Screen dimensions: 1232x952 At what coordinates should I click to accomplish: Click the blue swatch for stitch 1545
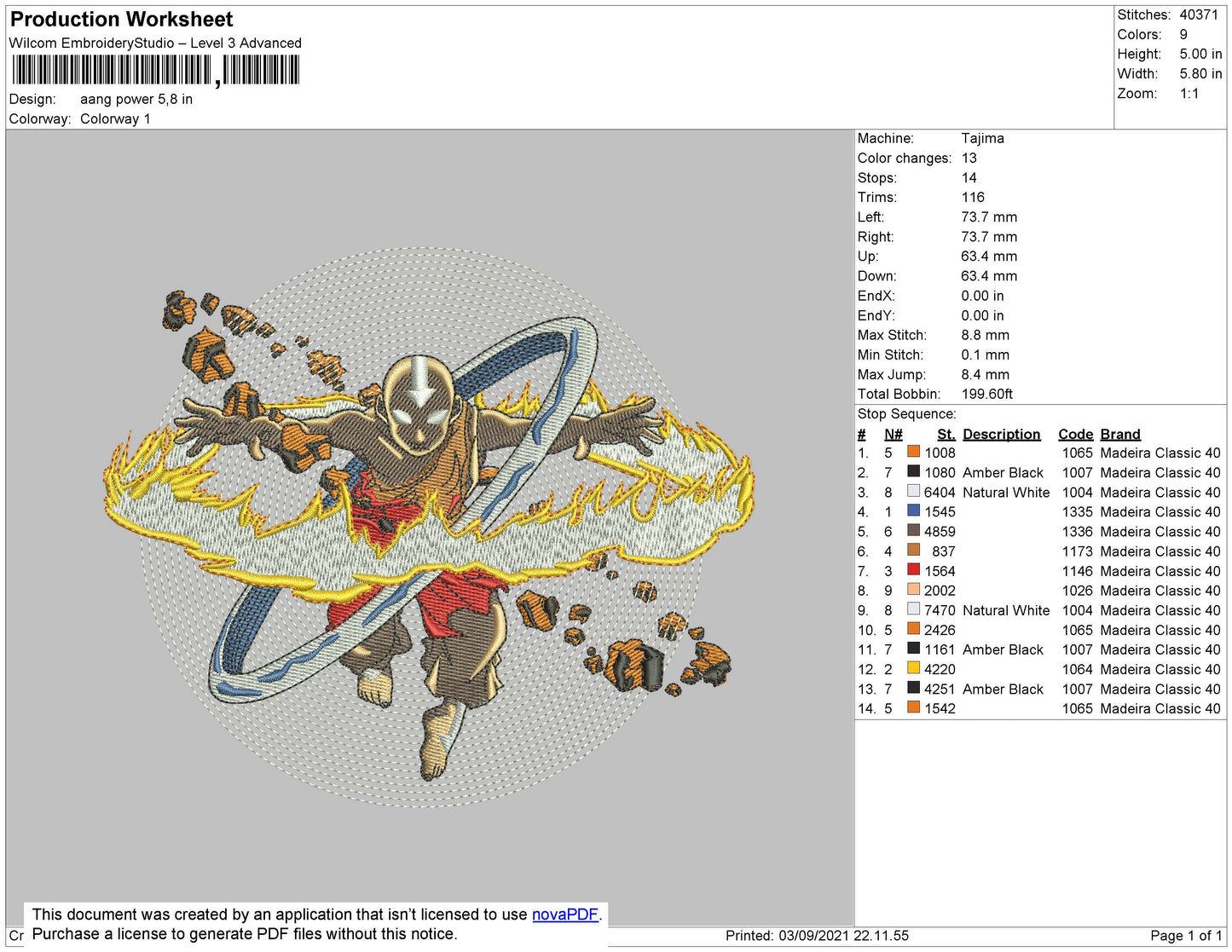click(x=913, y=511)
